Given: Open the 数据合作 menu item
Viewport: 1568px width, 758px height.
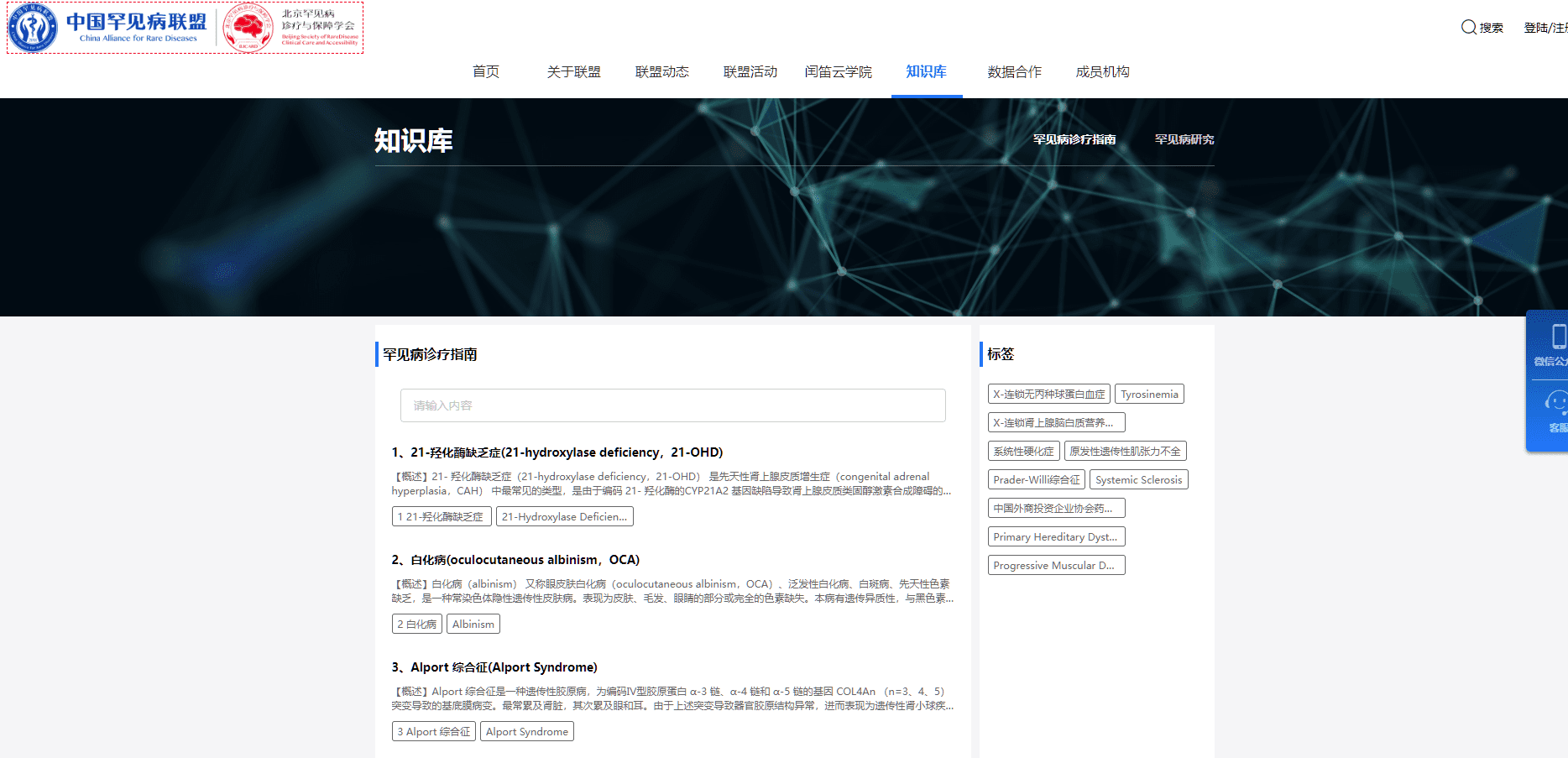Looking at the screenshot, I should (x=1015, y=72).
